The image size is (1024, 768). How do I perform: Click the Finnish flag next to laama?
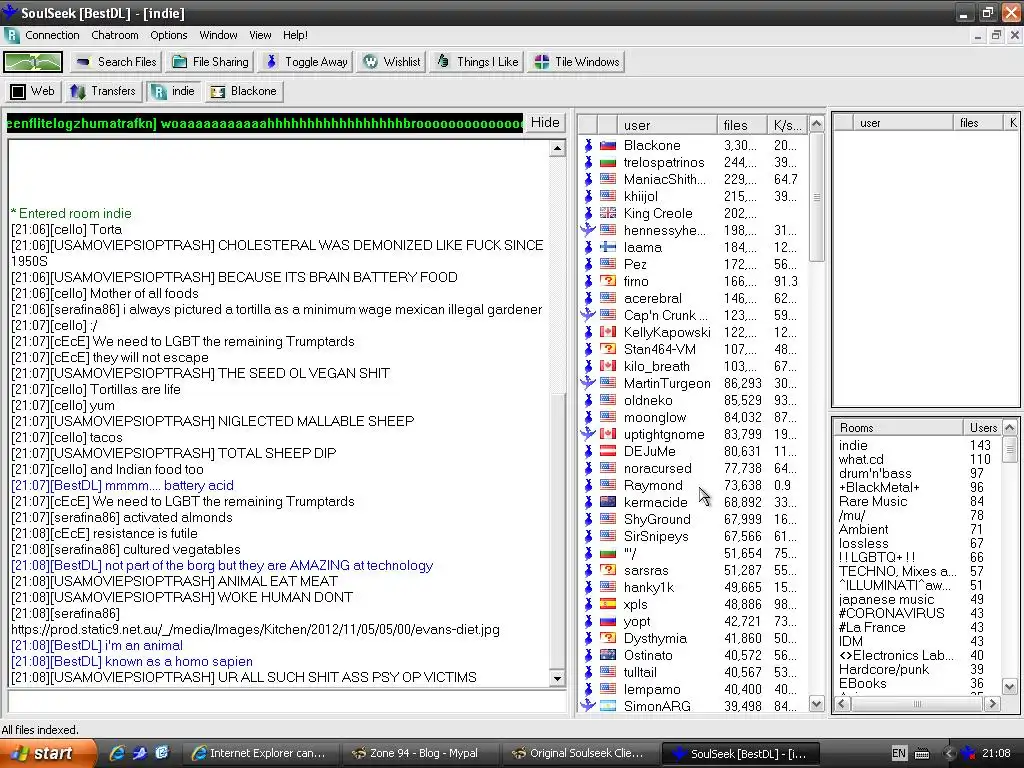(608, 247)
